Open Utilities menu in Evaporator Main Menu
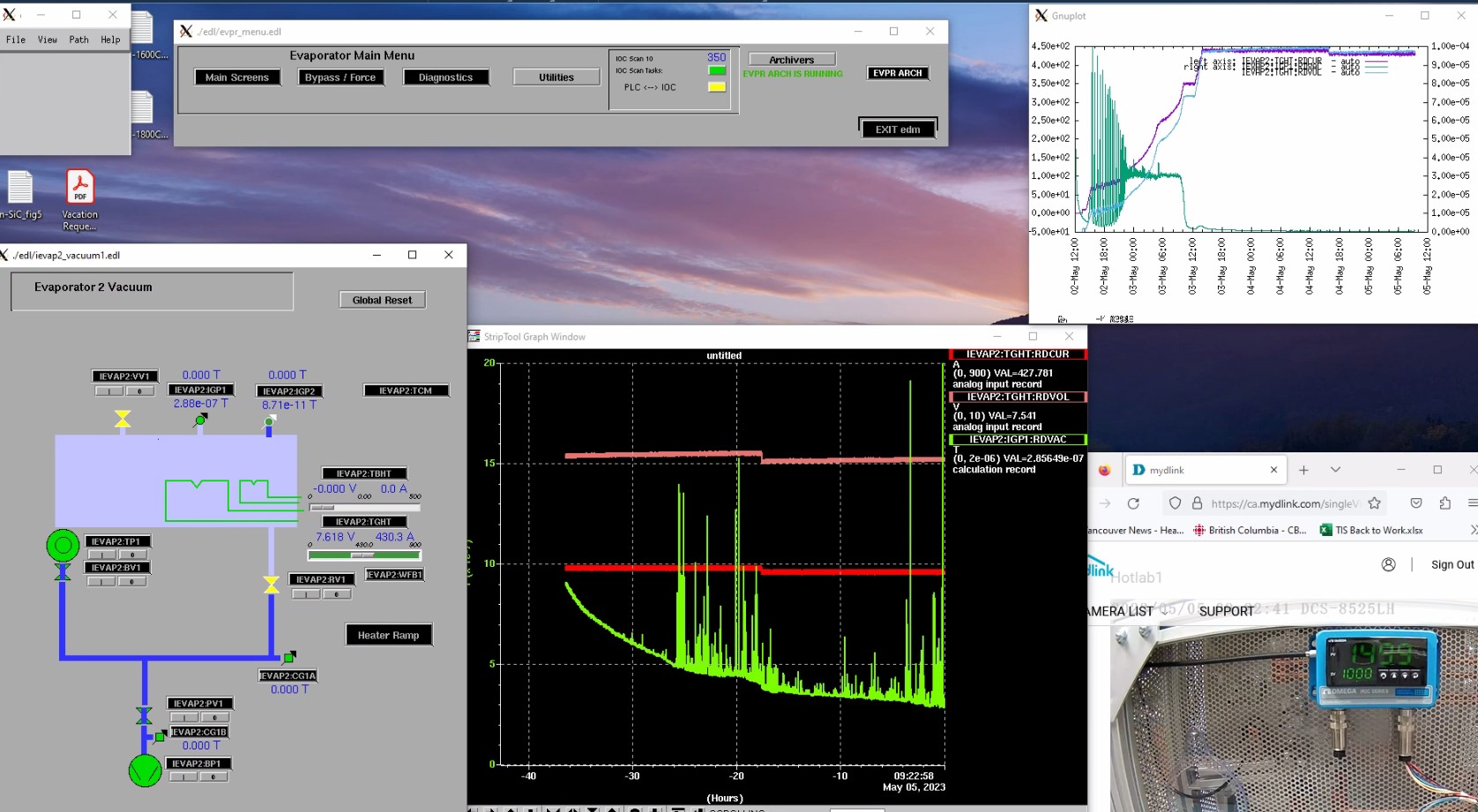Image resolution: width=1478 pixels, height=812 pixels. [556, 78]
